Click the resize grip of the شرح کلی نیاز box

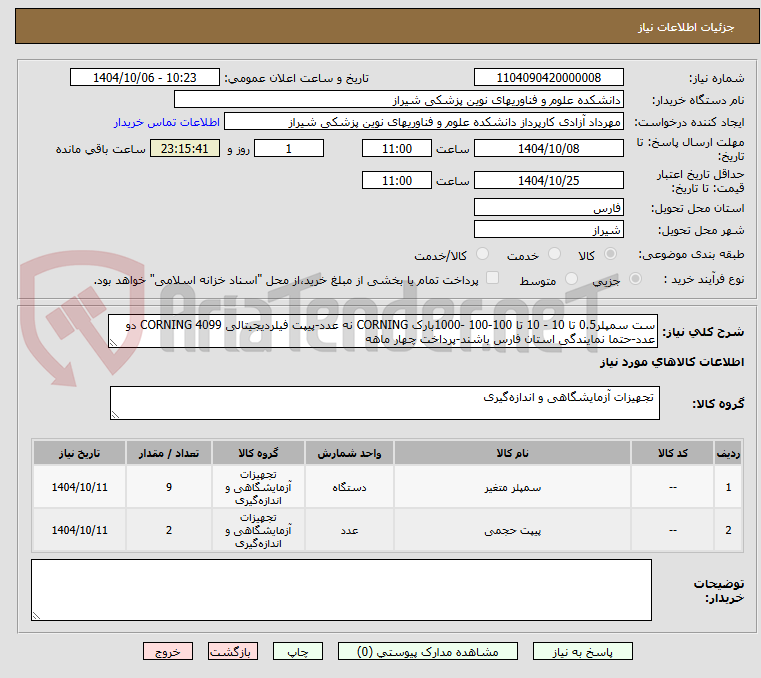point(113,343)
